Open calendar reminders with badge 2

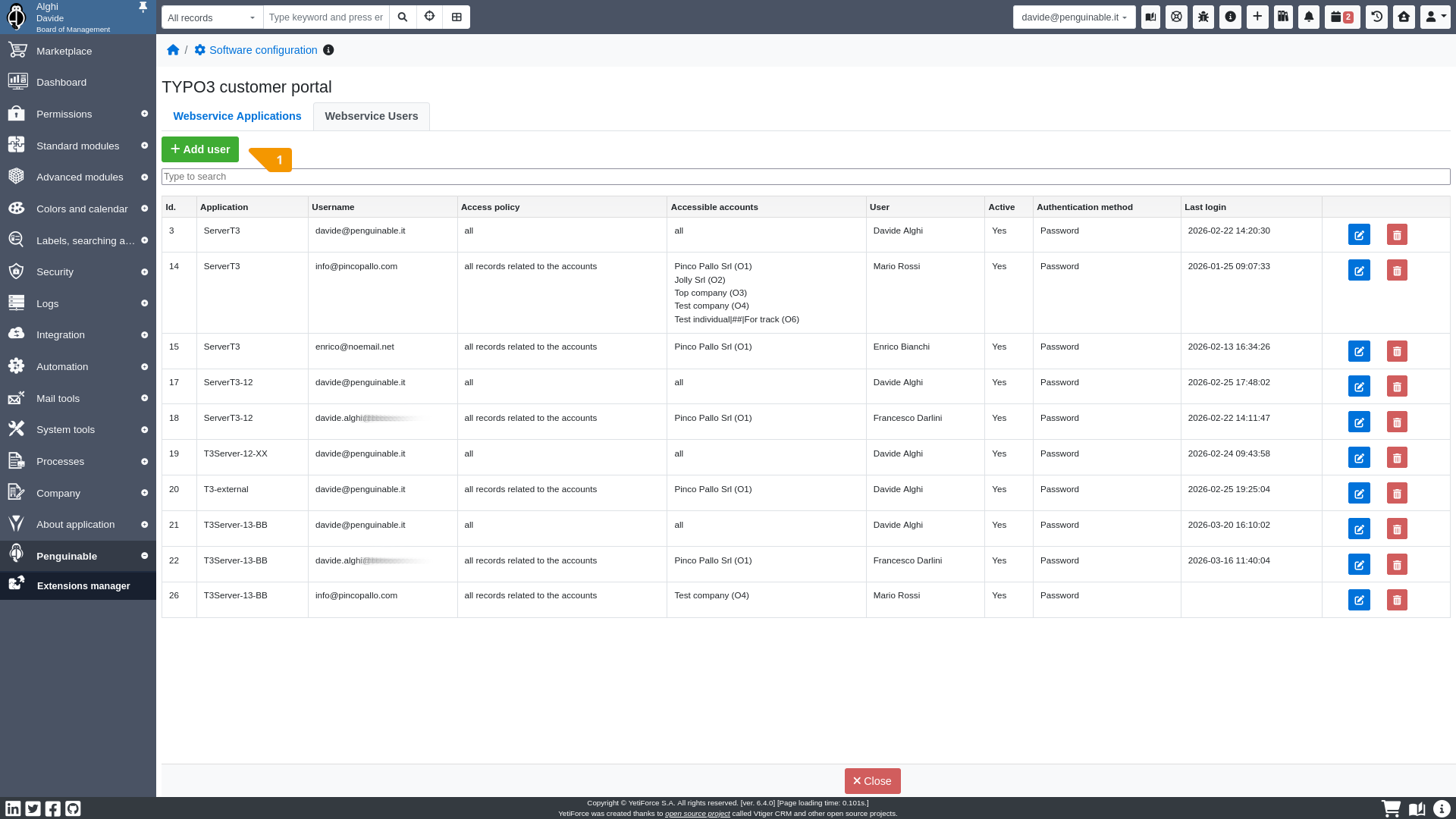click(x=1341, y=17)
